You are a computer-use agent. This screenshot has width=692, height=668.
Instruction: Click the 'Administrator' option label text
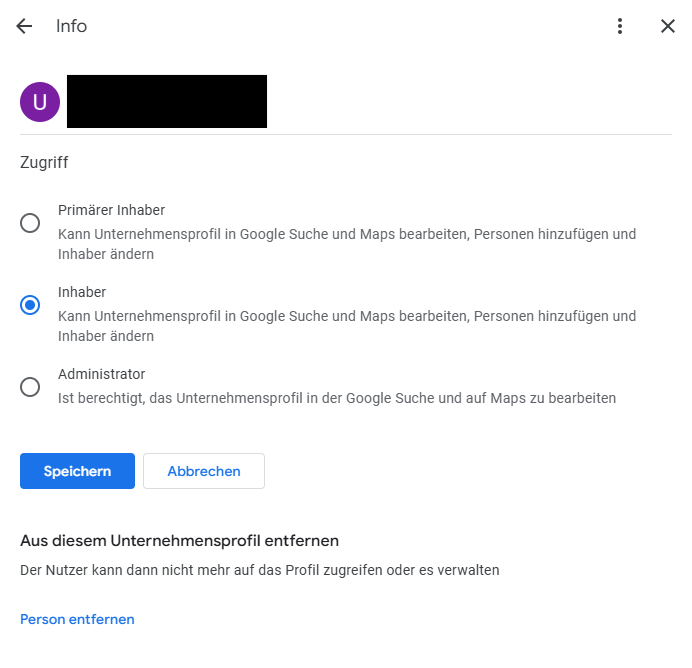click(101, 374)
